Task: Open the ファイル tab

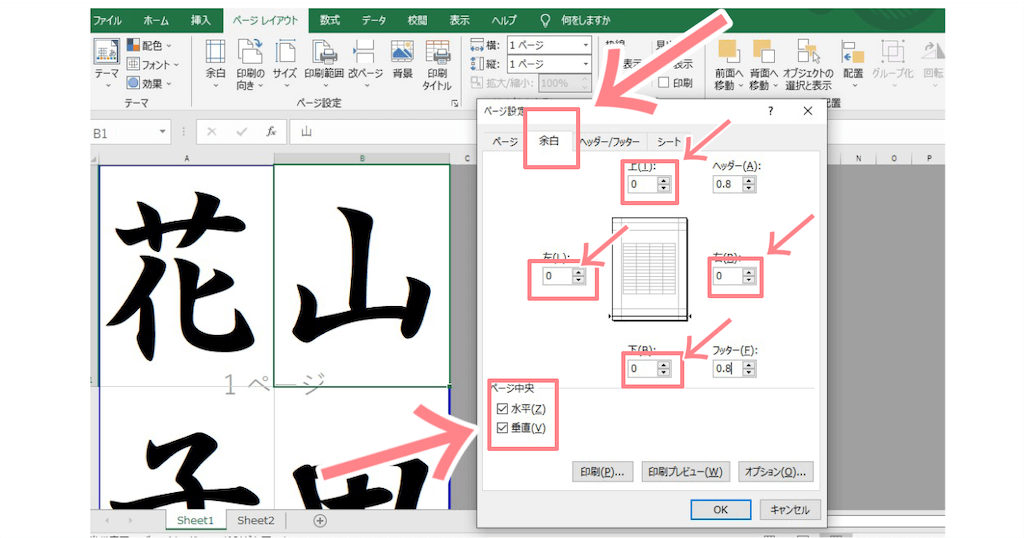Action: tap(107, 20)
